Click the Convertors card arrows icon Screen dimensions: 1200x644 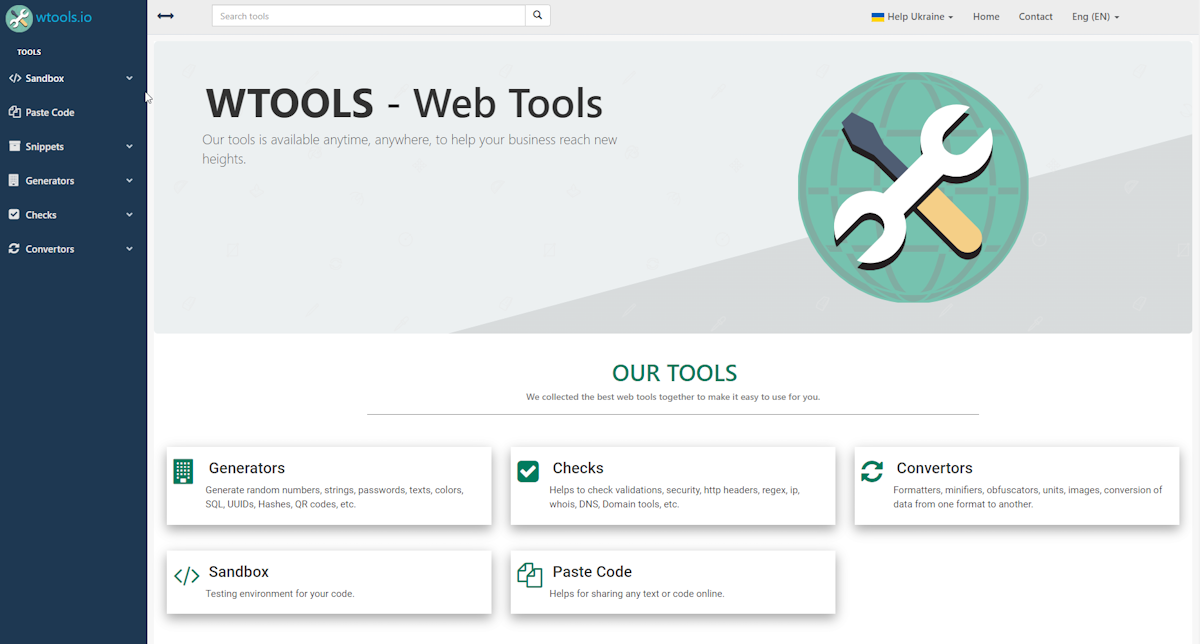pos(872,471)
